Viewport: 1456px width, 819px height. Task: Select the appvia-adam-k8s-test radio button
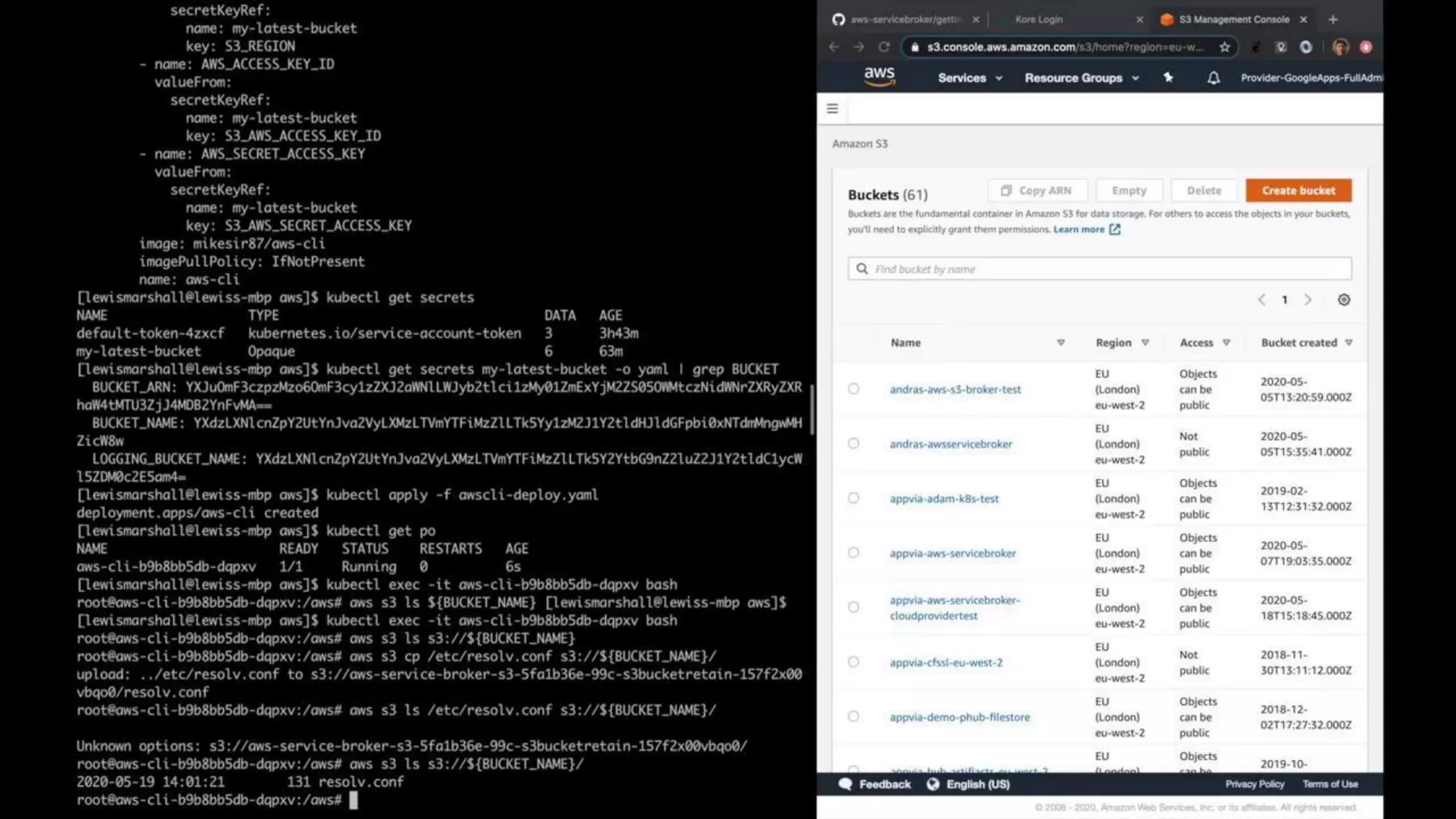coord(853,498)
